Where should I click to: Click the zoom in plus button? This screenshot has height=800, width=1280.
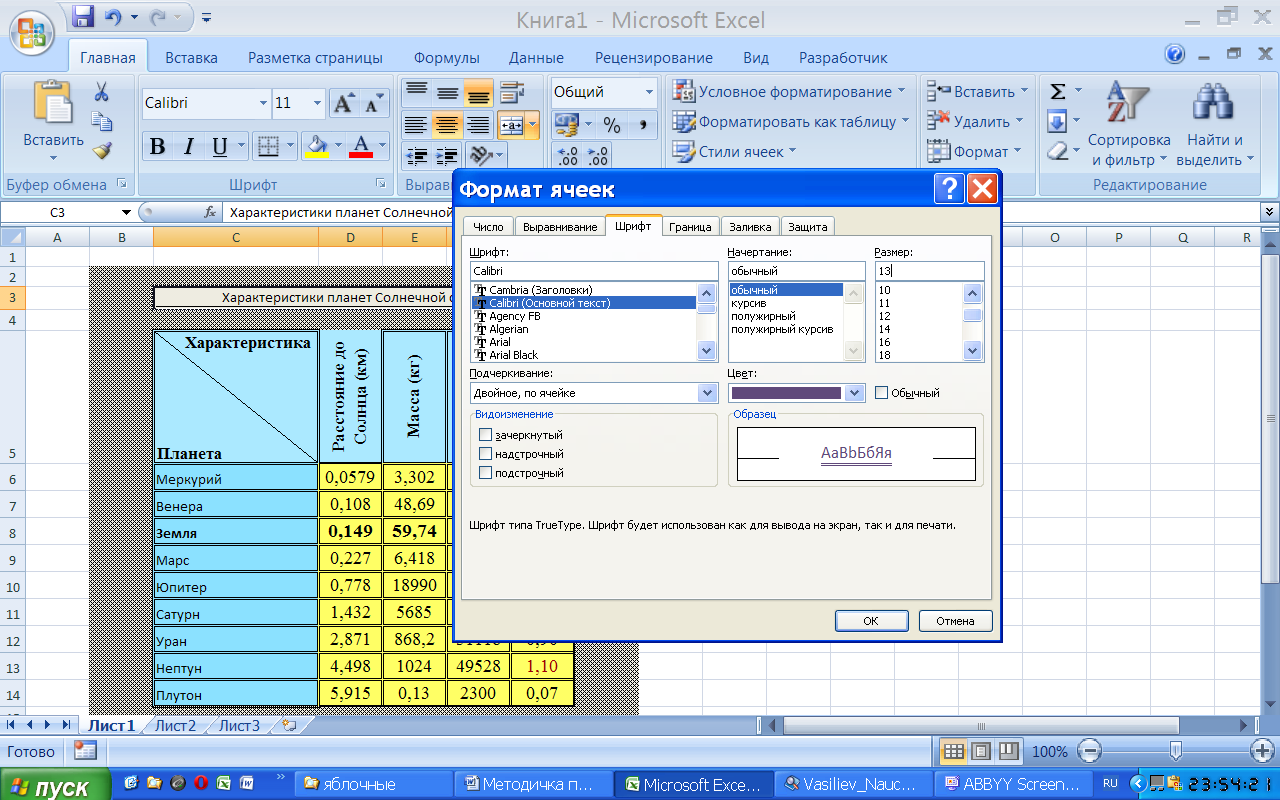pos(1262,751)
